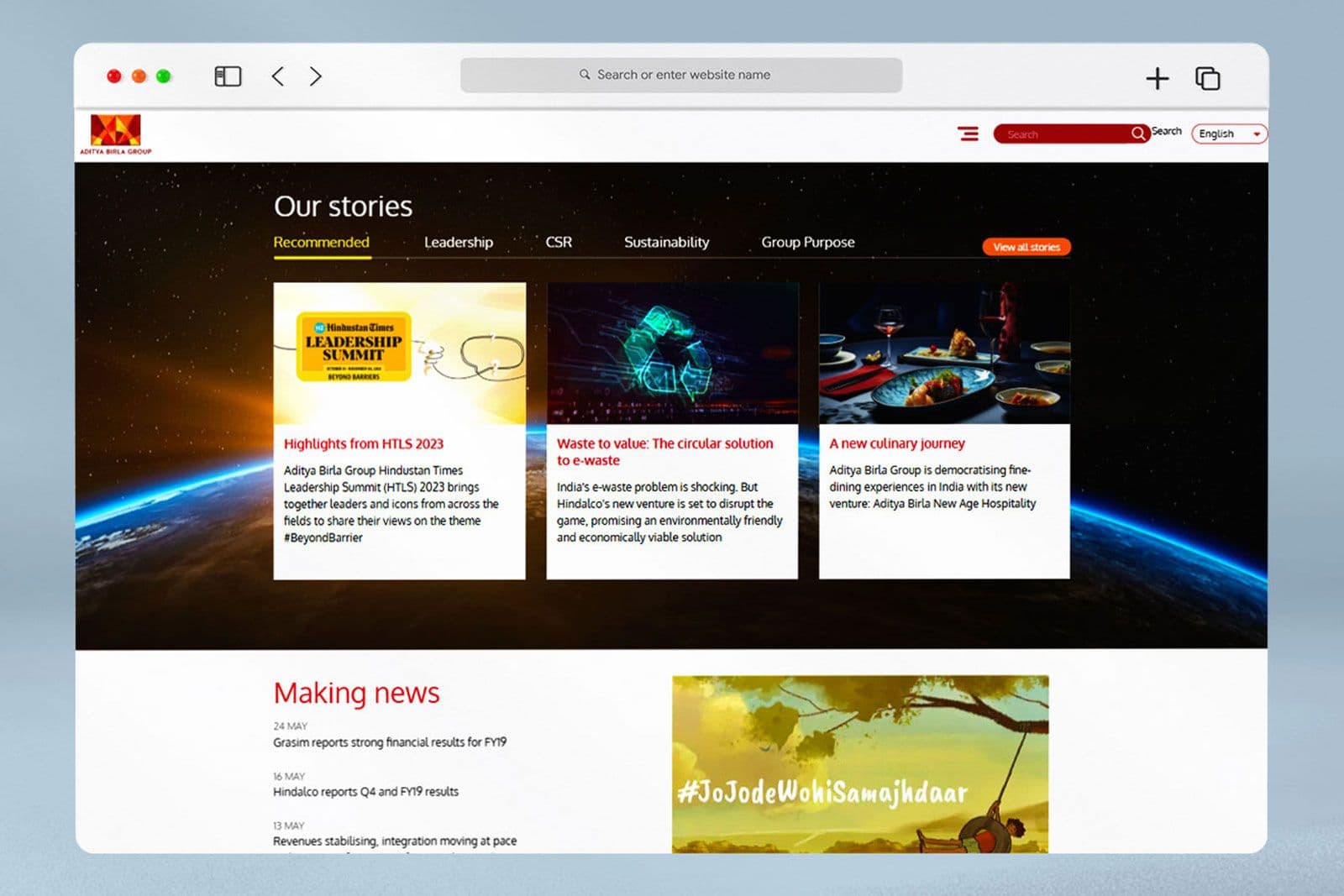The image size is (1344, 896).
Task: Click the Our stories heading
Action: pos(344,207)
